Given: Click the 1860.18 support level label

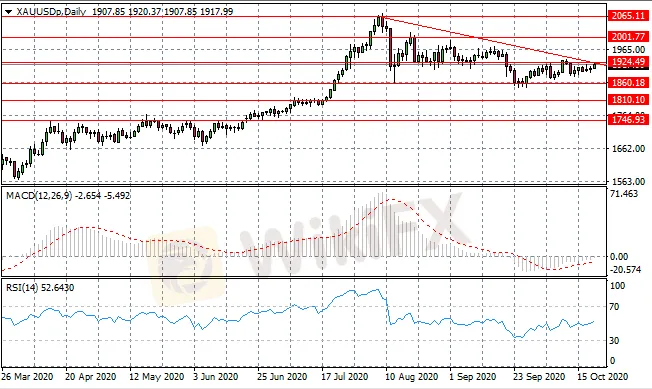Looking at the screenshot, I should tap(628, 83).
